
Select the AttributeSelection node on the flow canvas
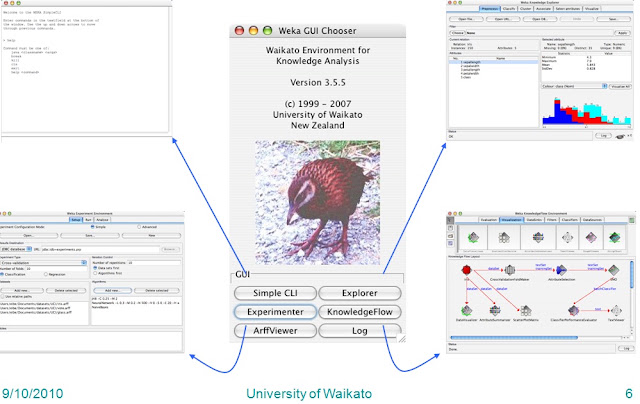(562, 270)
